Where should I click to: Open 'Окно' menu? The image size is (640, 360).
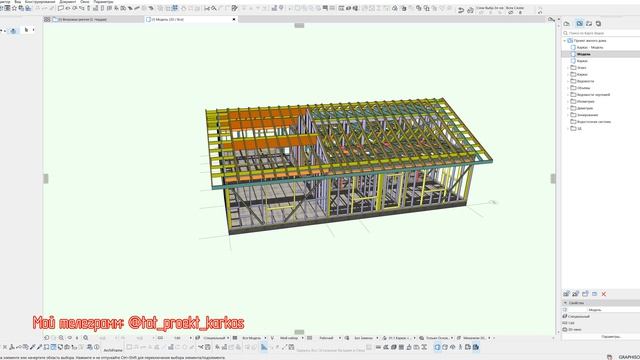pyautogui.click(x=85, y=2)
